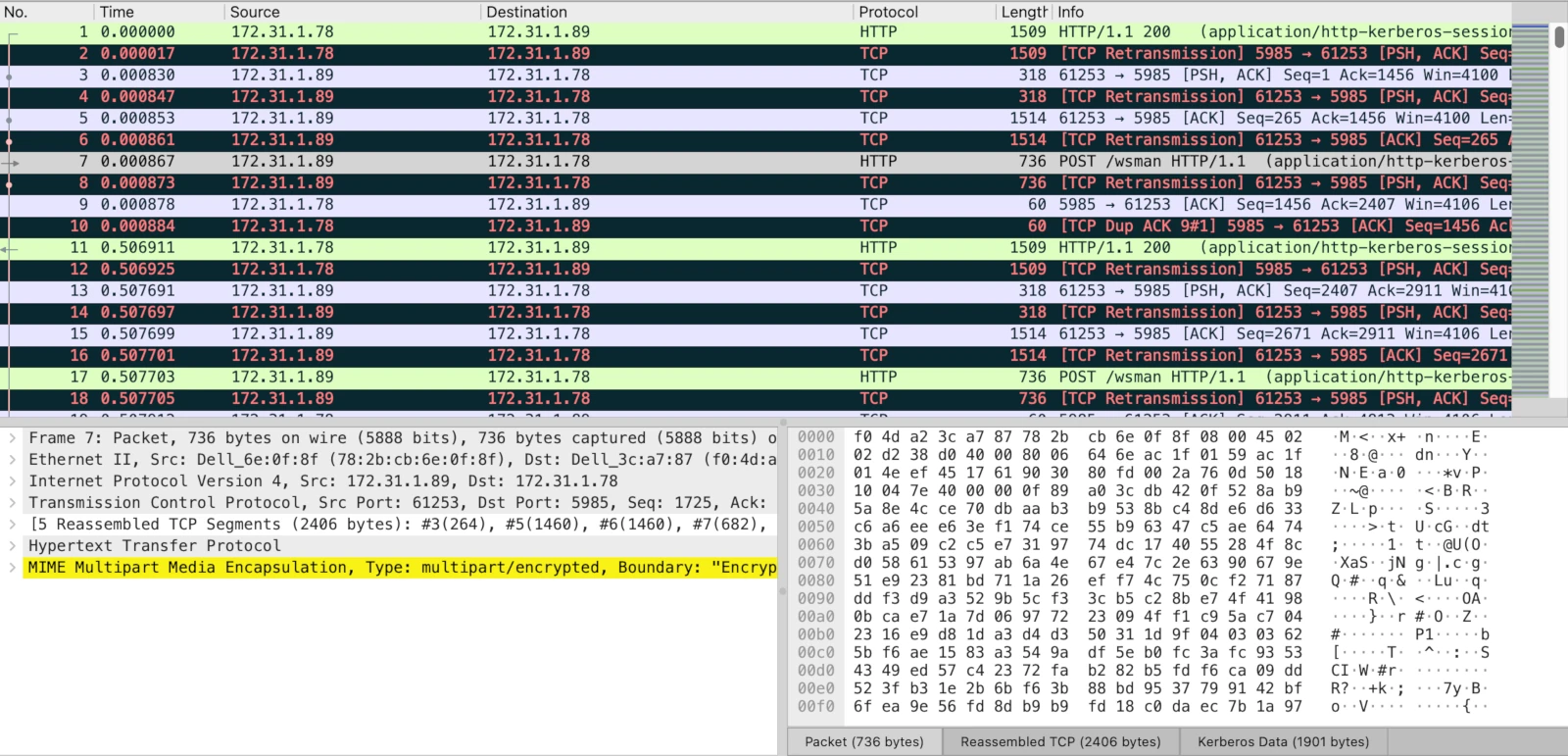Click hex offset 00f0 in bytes pane
The image size is (1568, 756).
(815, 707)
